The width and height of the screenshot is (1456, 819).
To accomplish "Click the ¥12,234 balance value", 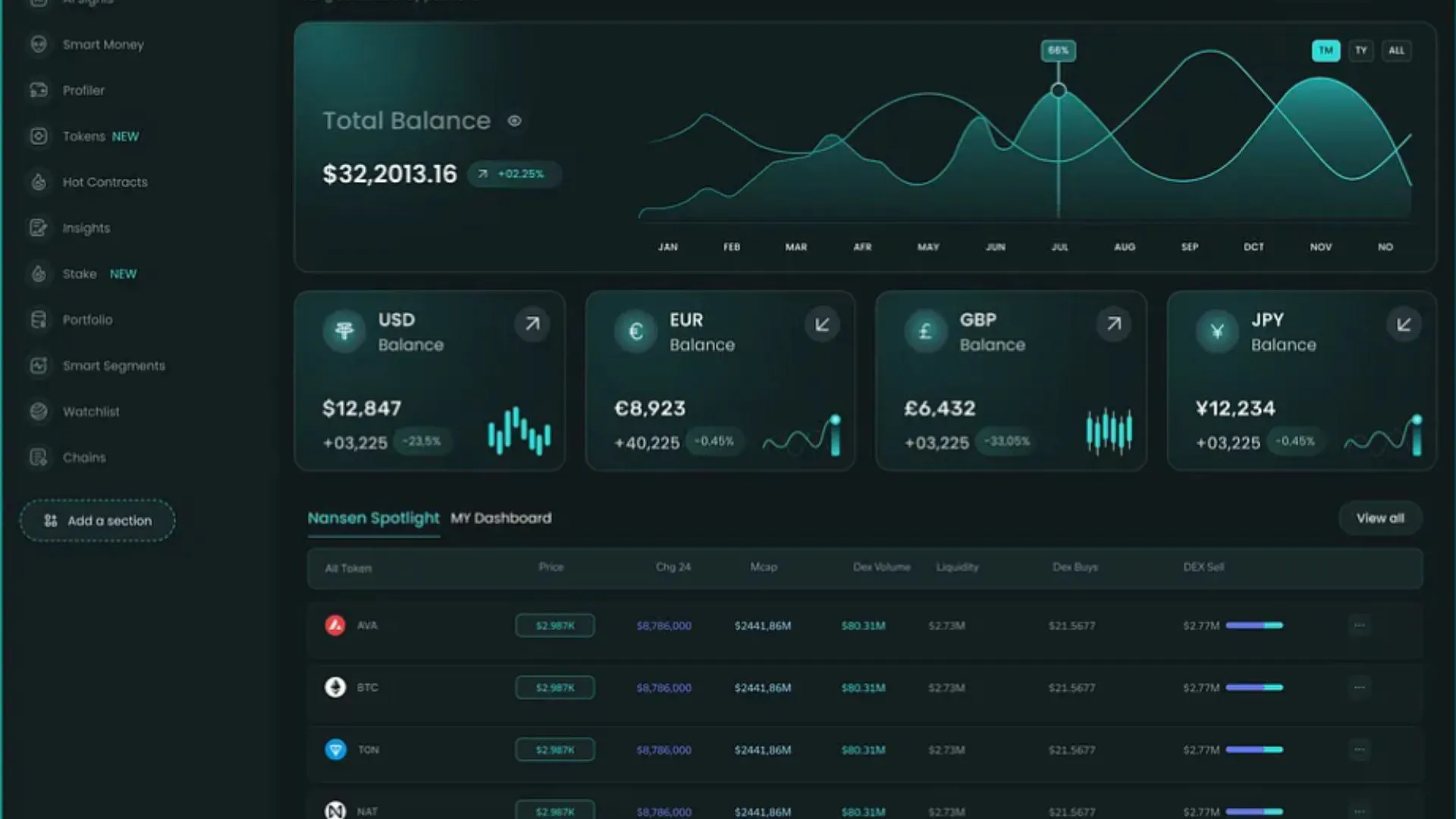I will [1235, 408].
